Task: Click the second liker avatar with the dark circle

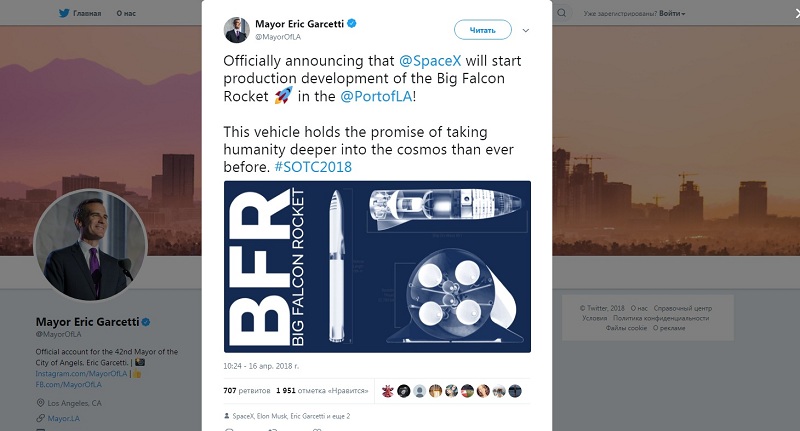Action: click(x=404, y=391)
